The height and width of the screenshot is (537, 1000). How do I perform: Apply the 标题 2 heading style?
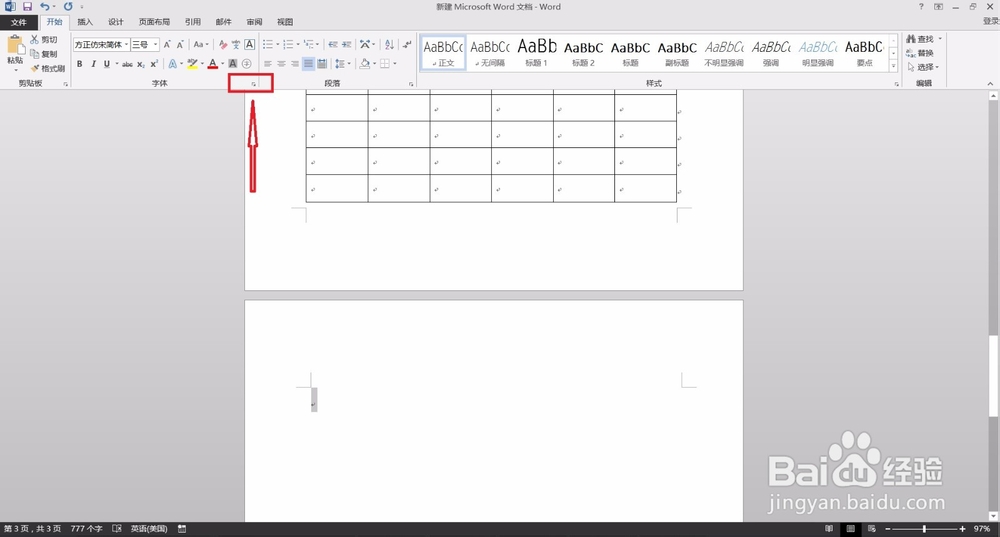pos(583,52)
